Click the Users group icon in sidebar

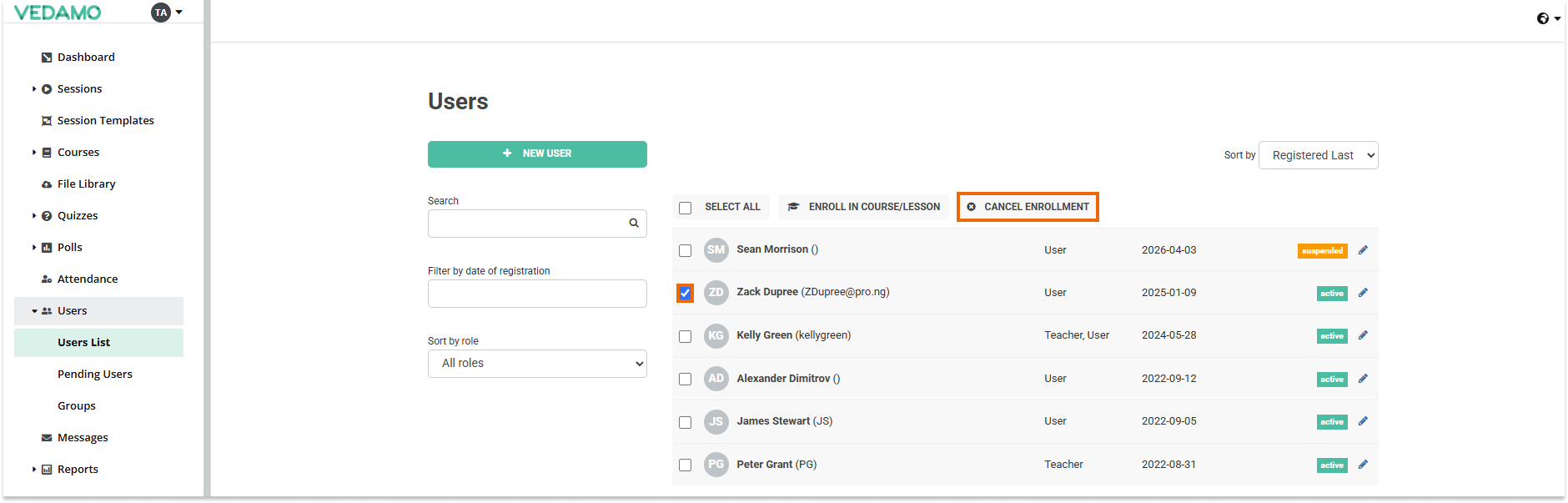[47, 311]
